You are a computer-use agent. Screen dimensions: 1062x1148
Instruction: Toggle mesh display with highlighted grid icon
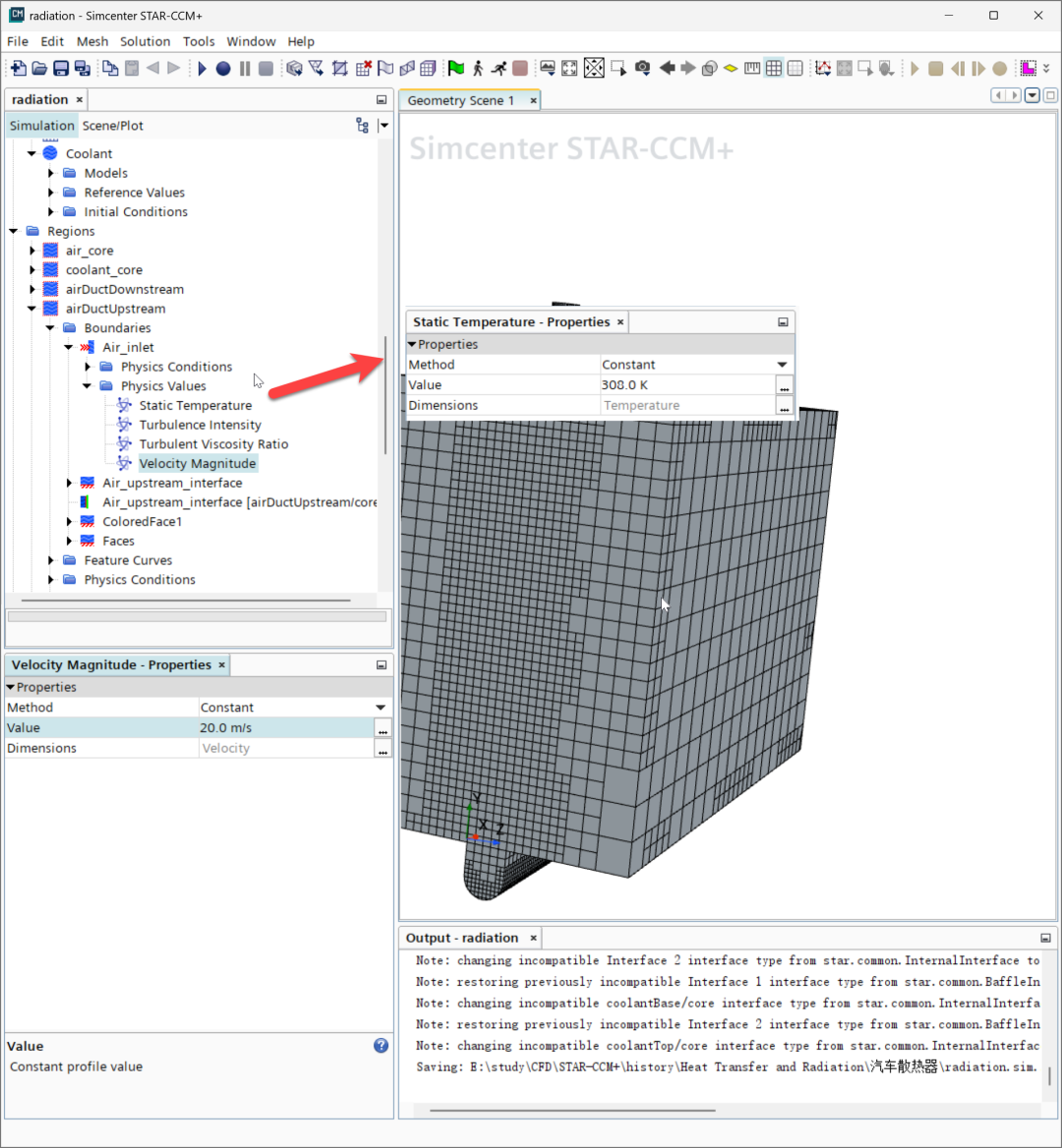[774, 68]
